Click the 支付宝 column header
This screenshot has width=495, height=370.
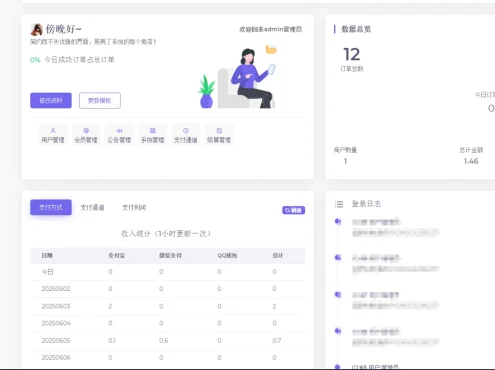117,255
